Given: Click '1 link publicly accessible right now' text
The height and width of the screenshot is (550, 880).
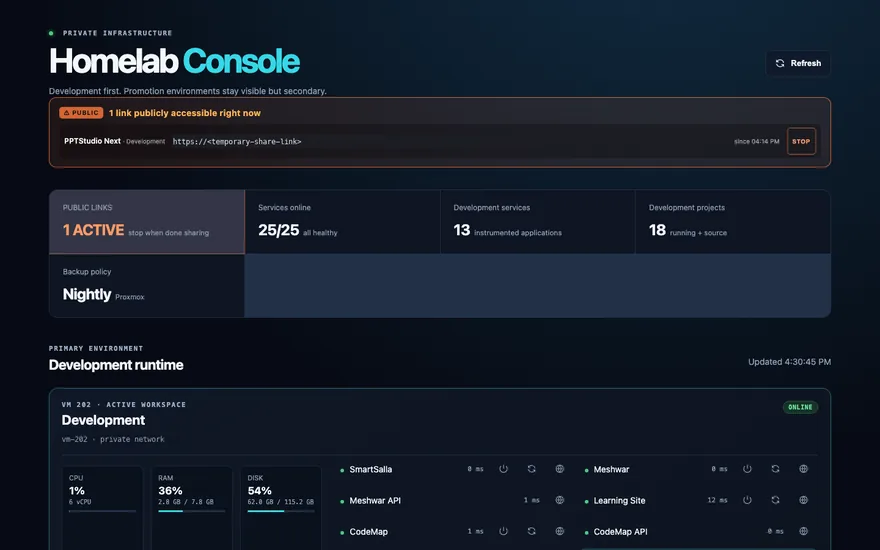Looking at the screenshot, I should point(185,113).
